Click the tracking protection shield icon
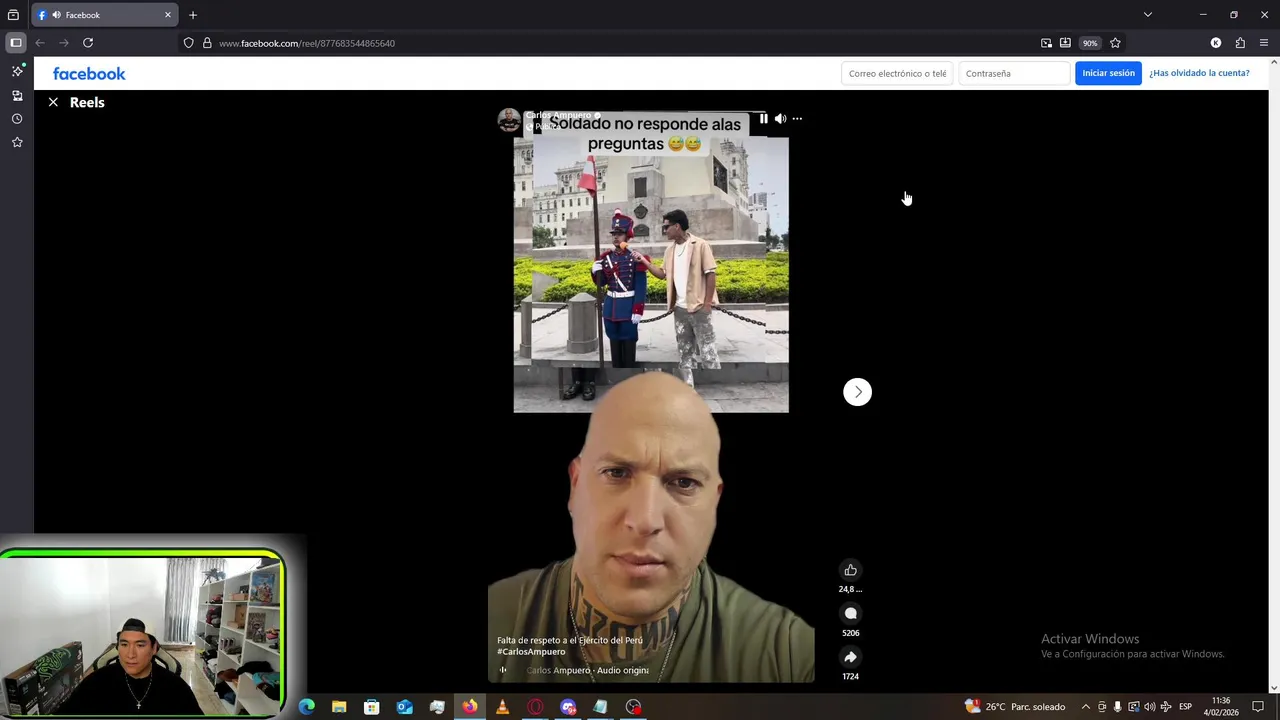1280x720 pixels. pos(188,43)
